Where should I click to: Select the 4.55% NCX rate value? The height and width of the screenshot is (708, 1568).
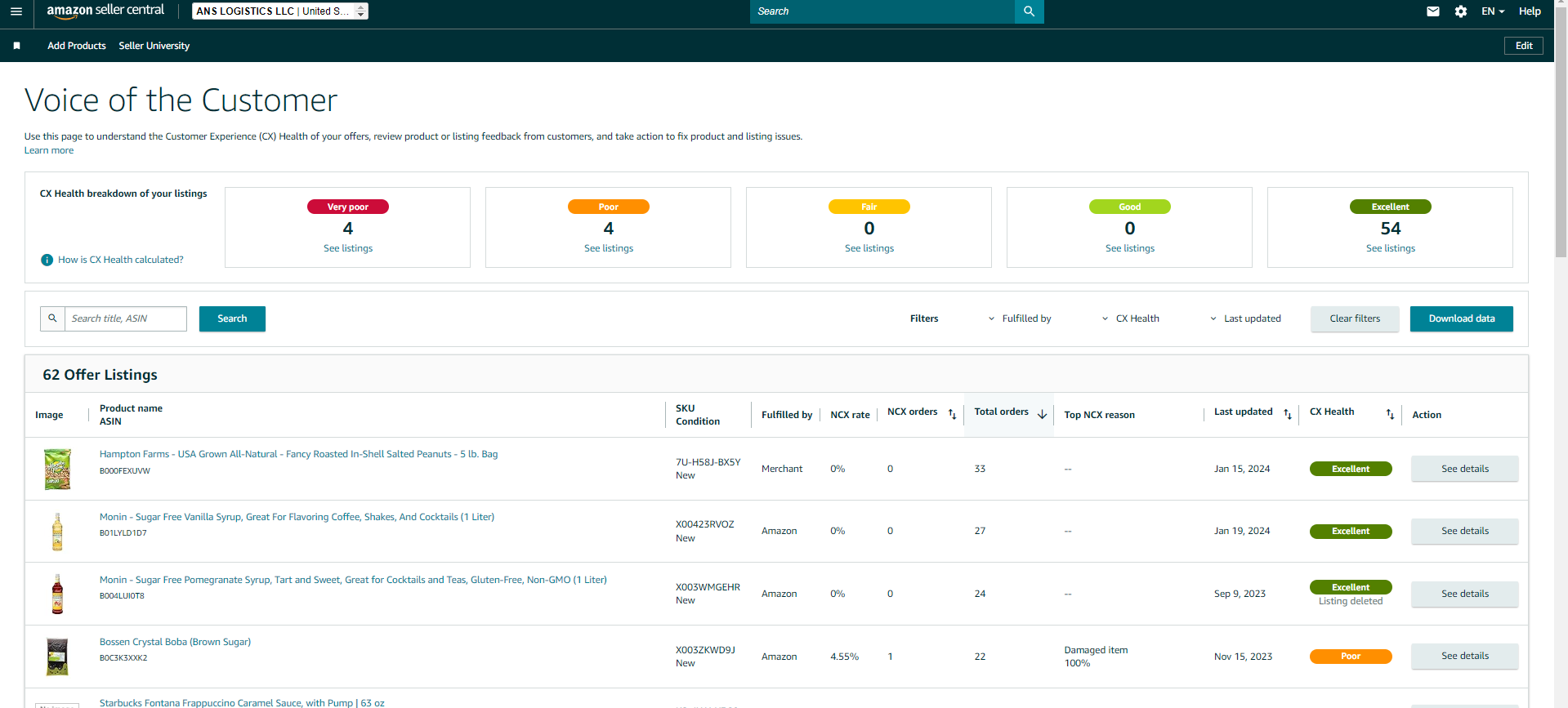pyautogui.click(x=844, y=657)
